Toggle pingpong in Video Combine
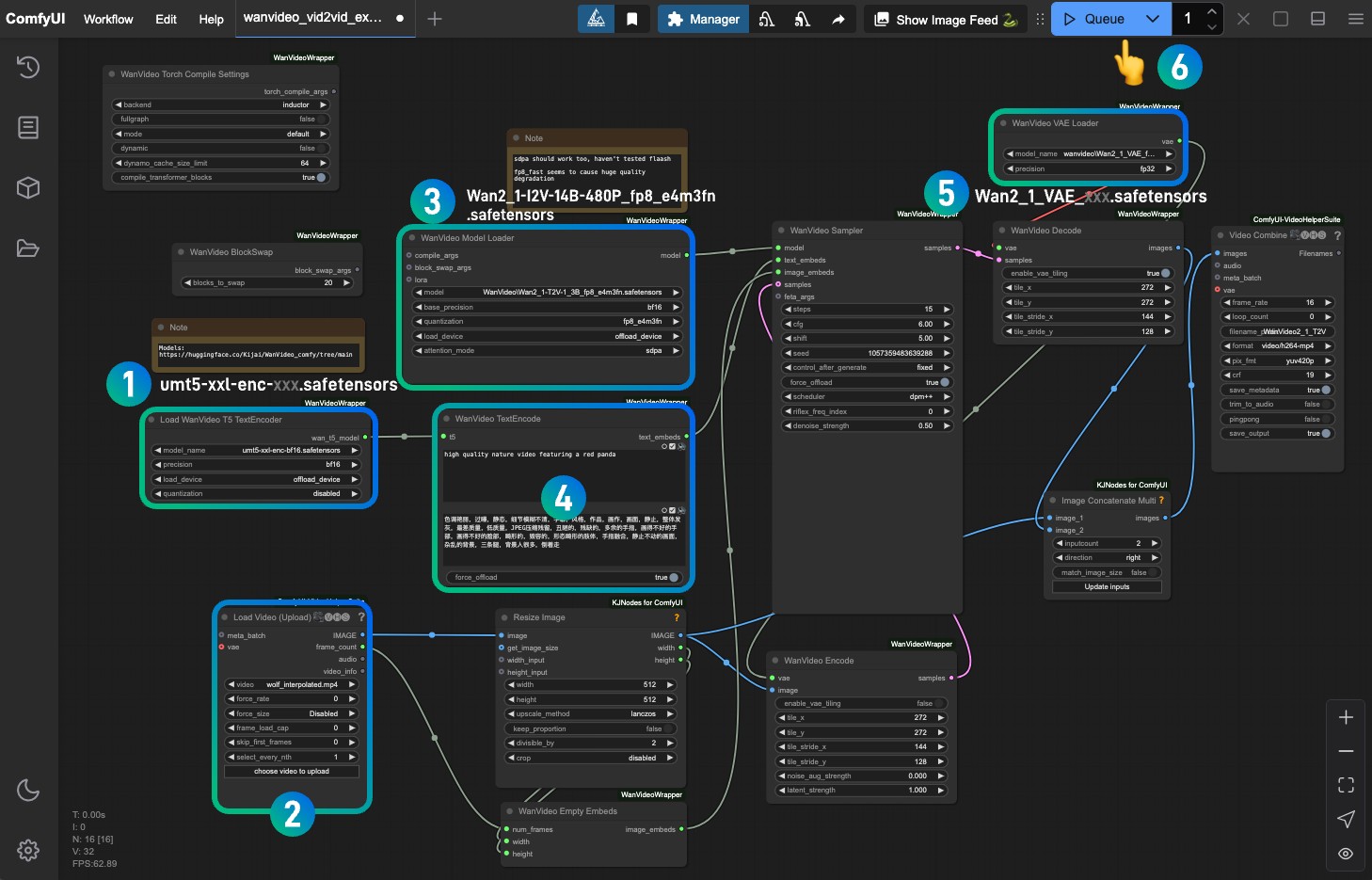Screen dimensions: 1372x880 pyautogui.click(x=1277, y=419)
